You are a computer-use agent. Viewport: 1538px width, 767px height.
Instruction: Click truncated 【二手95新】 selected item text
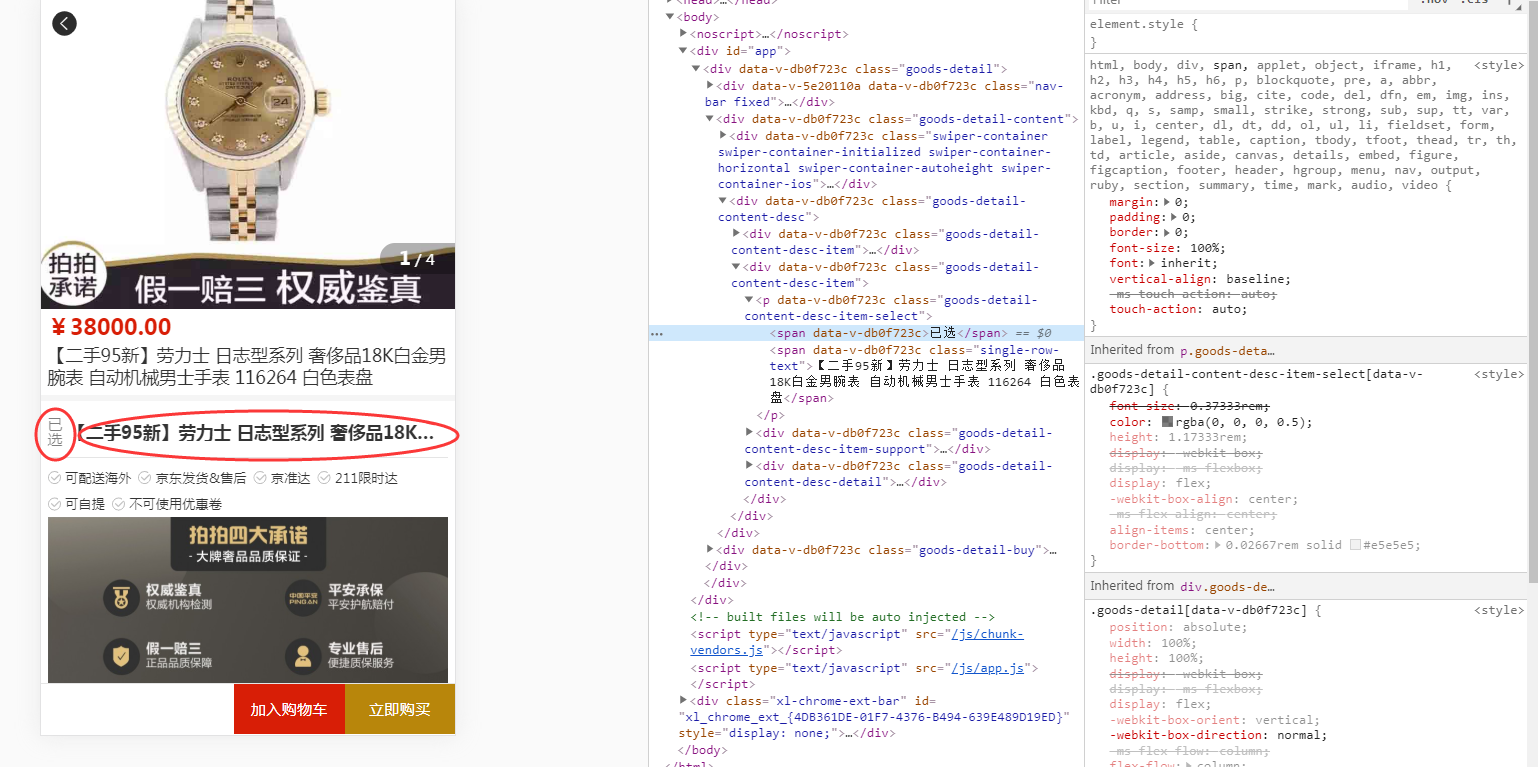258,433
